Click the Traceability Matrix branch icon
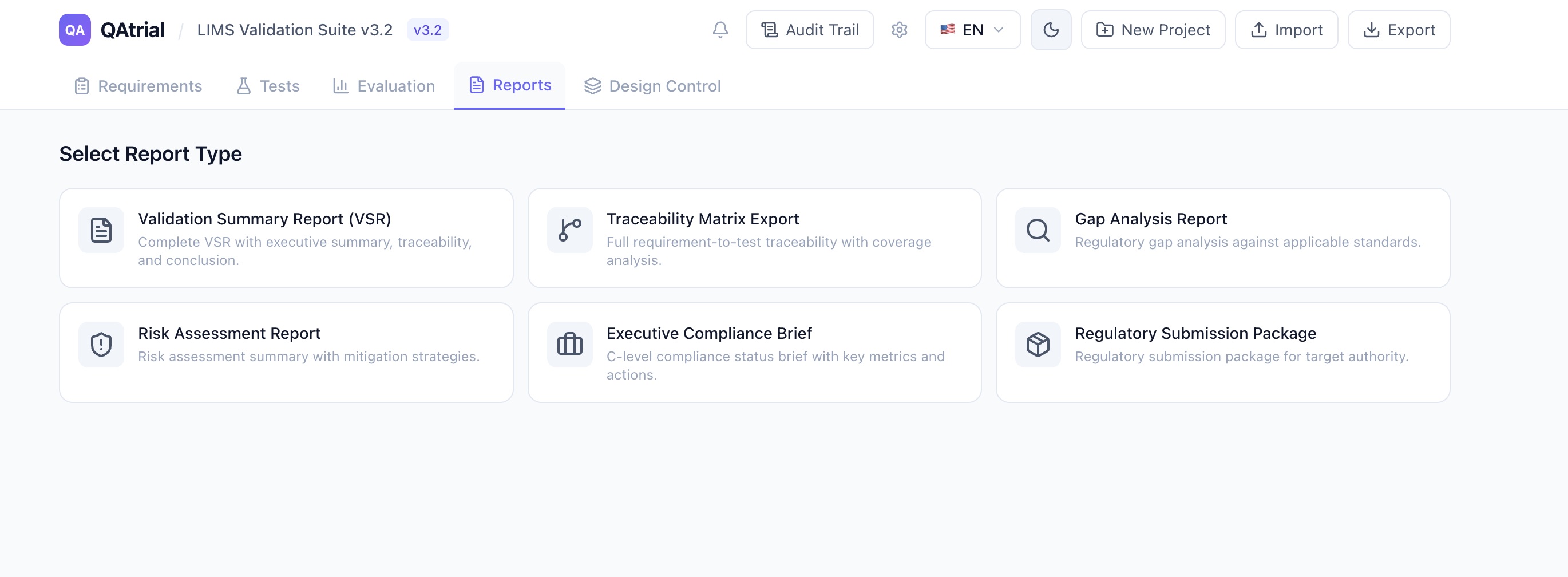The height and width of the screenshot is (577, 1568). [x=569, y=230]
